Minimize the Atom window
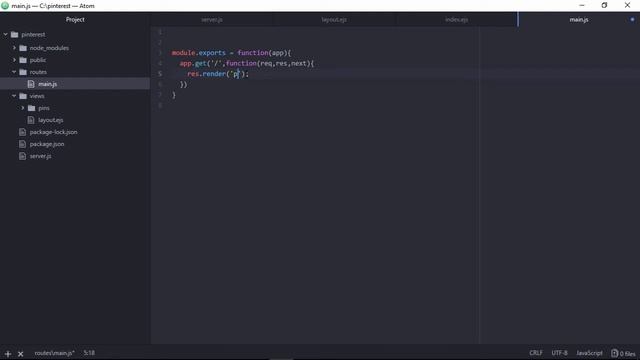640x360 pixels. click(582, 5)
